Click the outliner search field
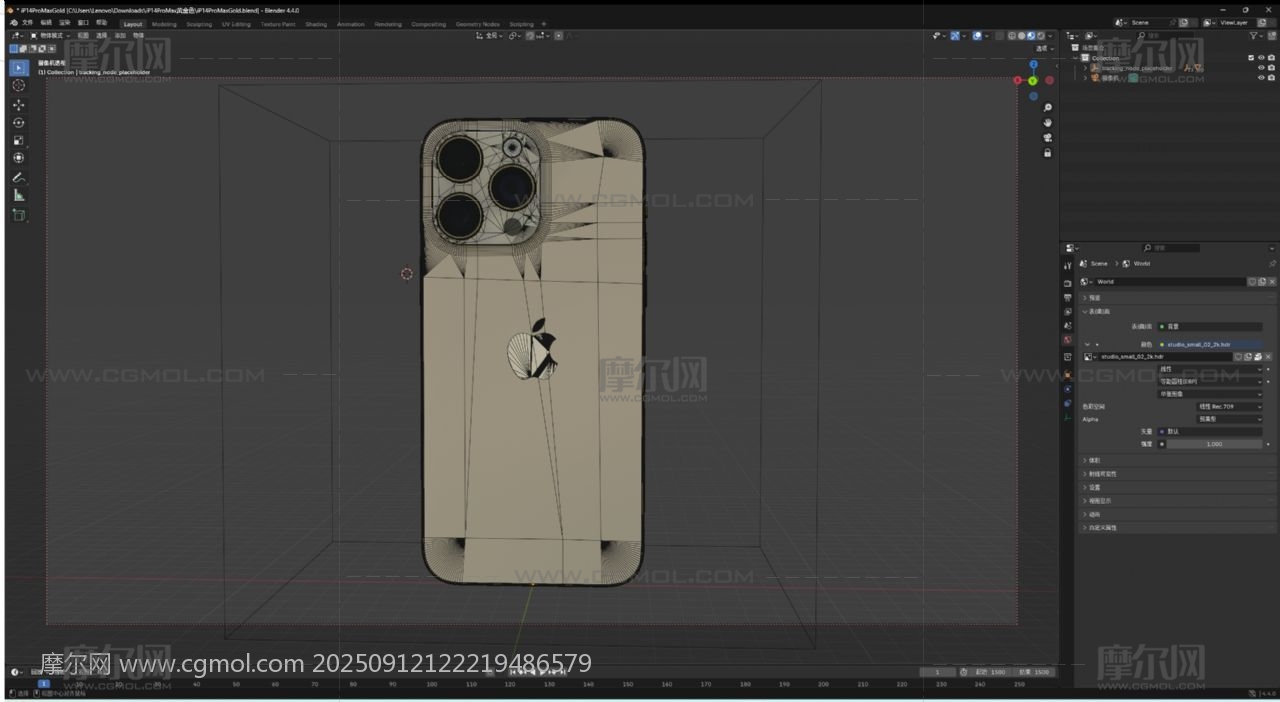This screenshot has width=1280, height=702. pos(1166,35)
